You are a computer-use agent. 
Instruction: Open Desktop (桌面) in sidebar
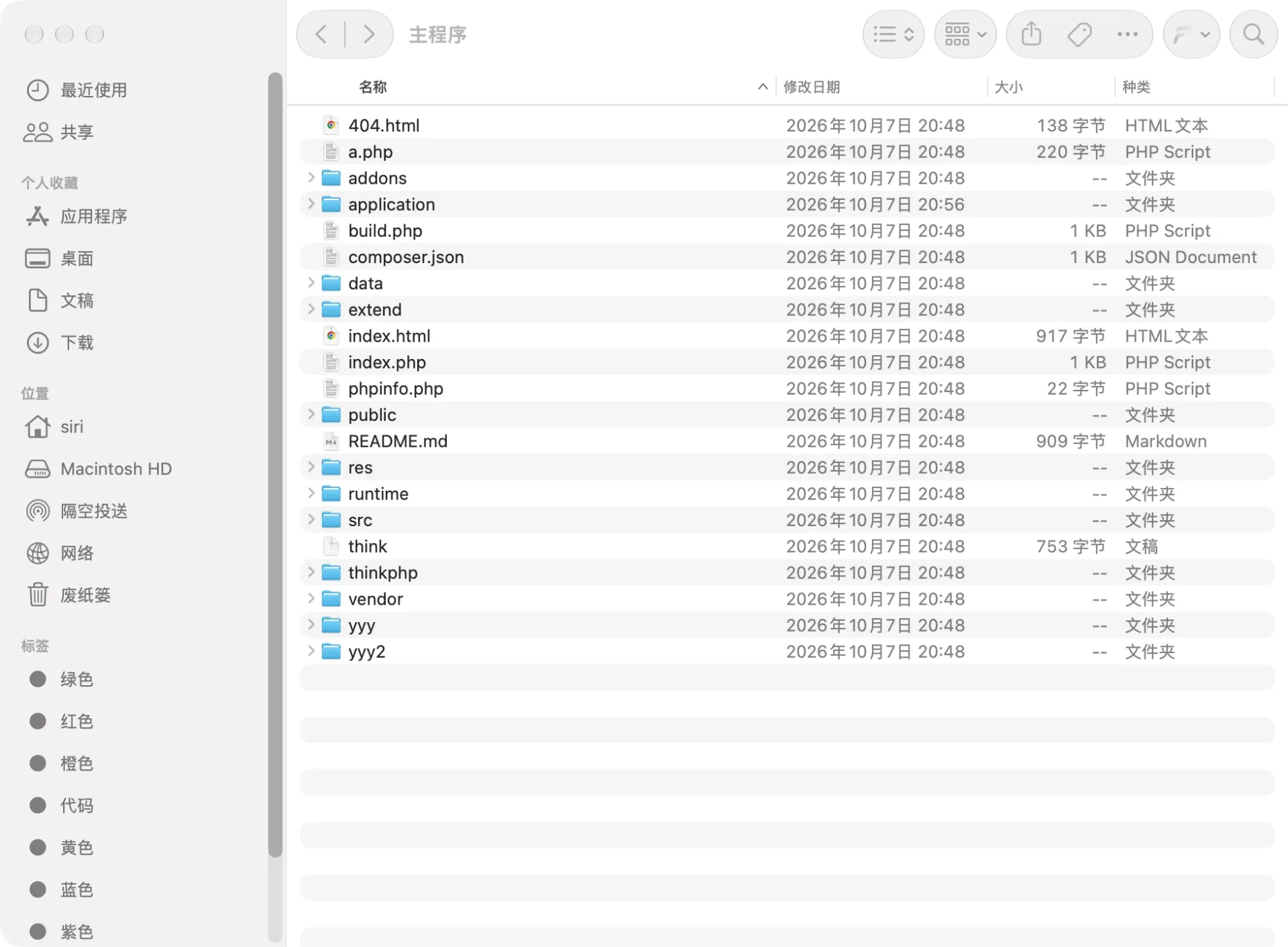[58, 258]
